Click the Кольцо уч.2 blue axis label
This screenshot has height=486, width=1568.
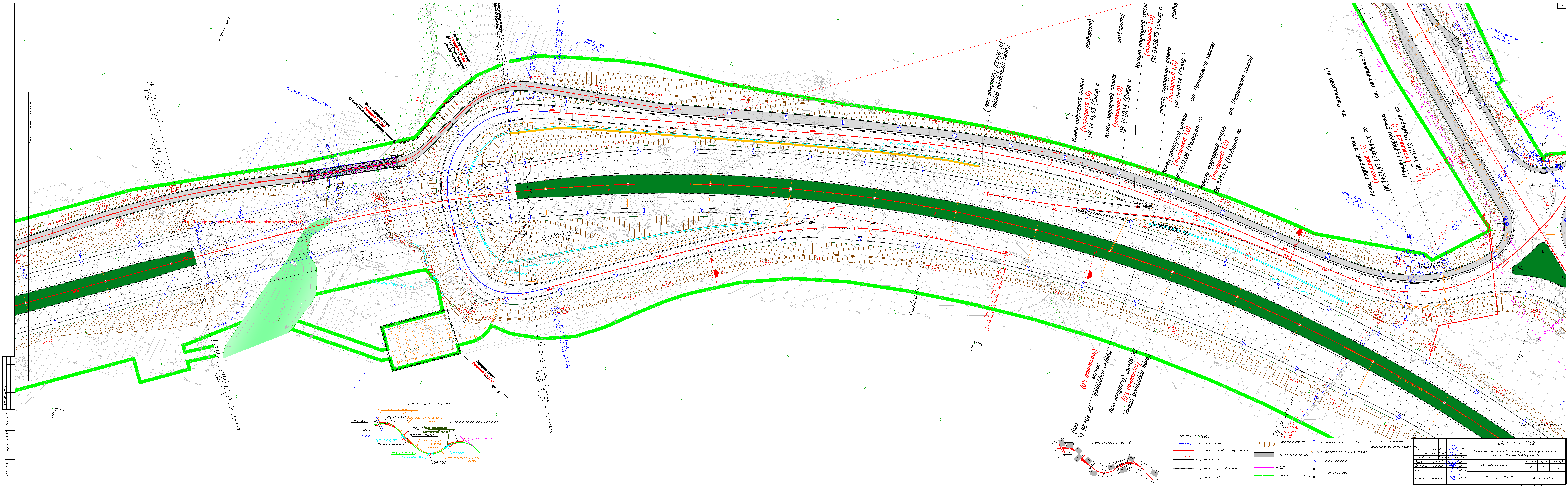(x=369, y=436)
